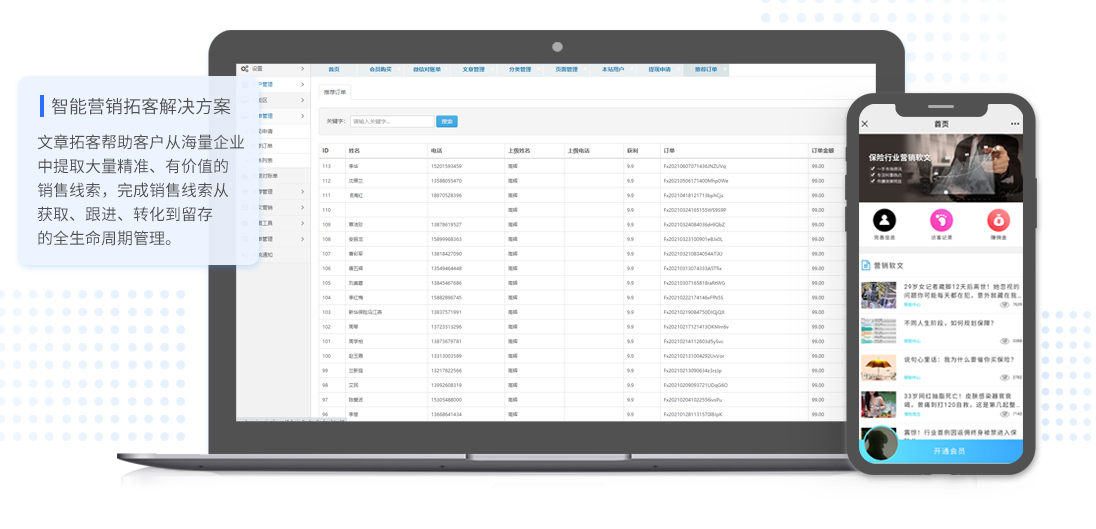
Task: Open the 访客记录 footprint icon
Action: coord(941,221)
